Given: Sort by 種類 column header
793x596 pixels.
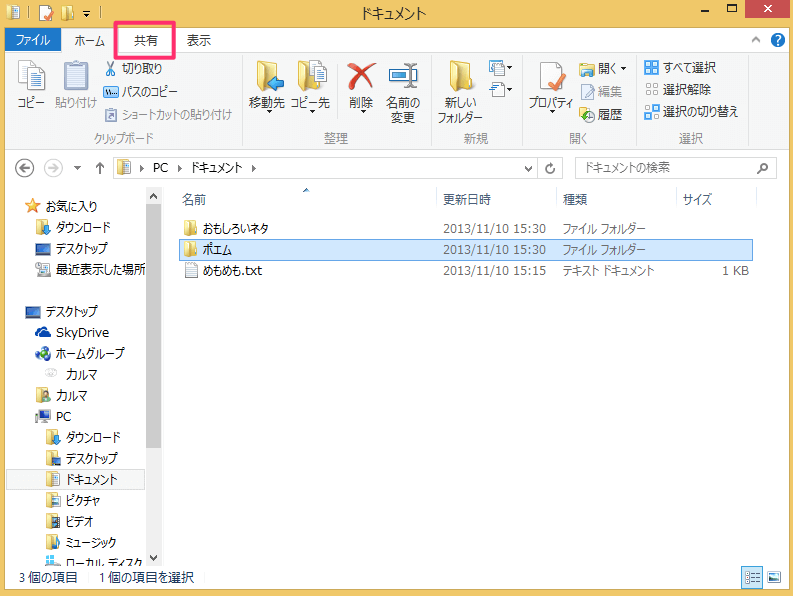Looking at the screenshot, I should point(615,199).
